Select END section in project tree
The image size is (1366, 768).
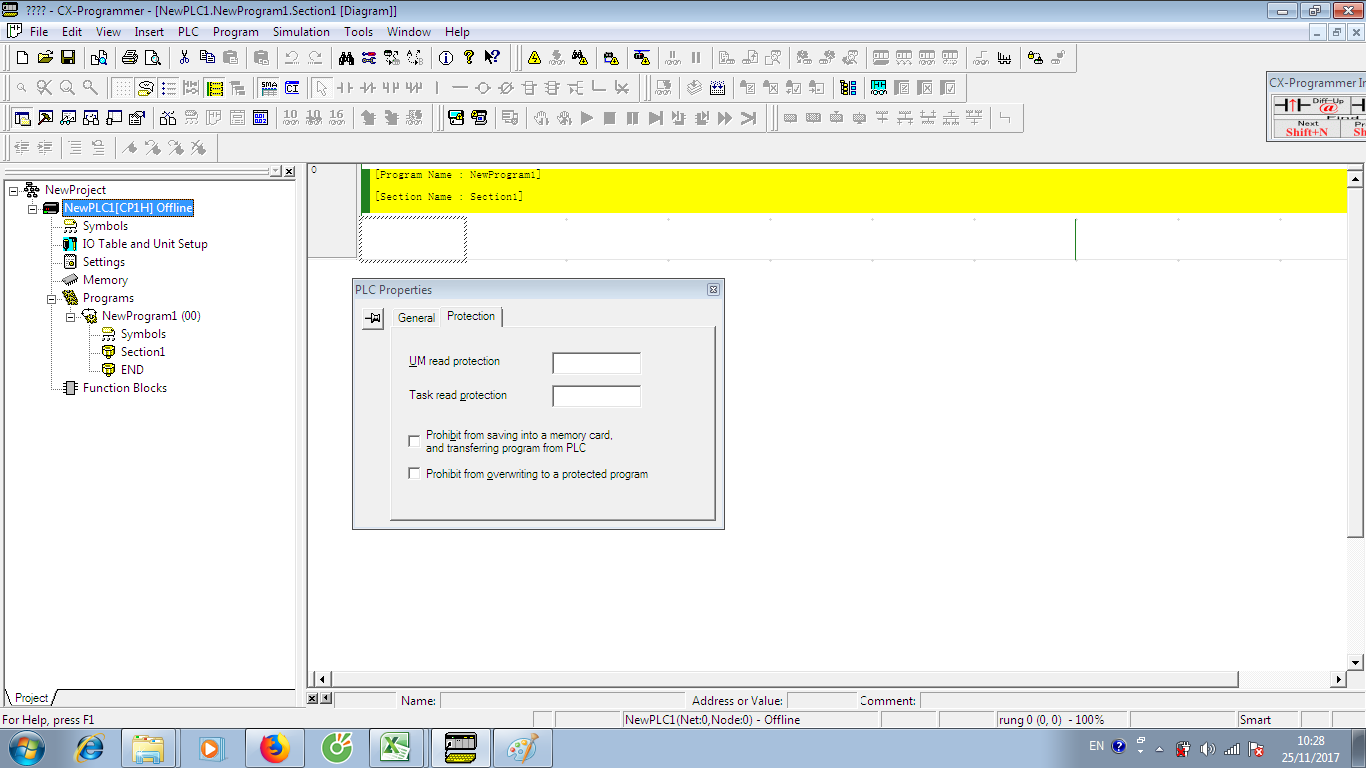click(x=132, y=370)
